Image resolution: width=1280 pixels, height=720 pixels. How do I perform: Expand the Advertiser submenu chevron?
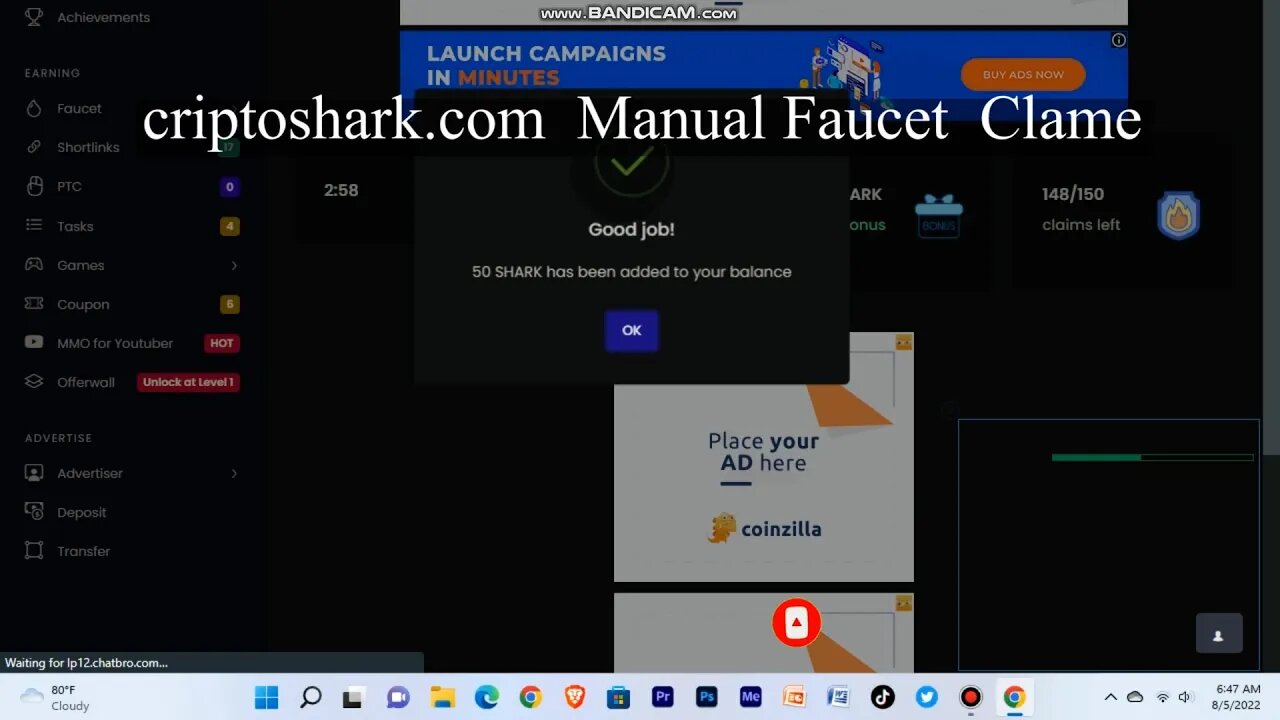click(x=234, y=473)
